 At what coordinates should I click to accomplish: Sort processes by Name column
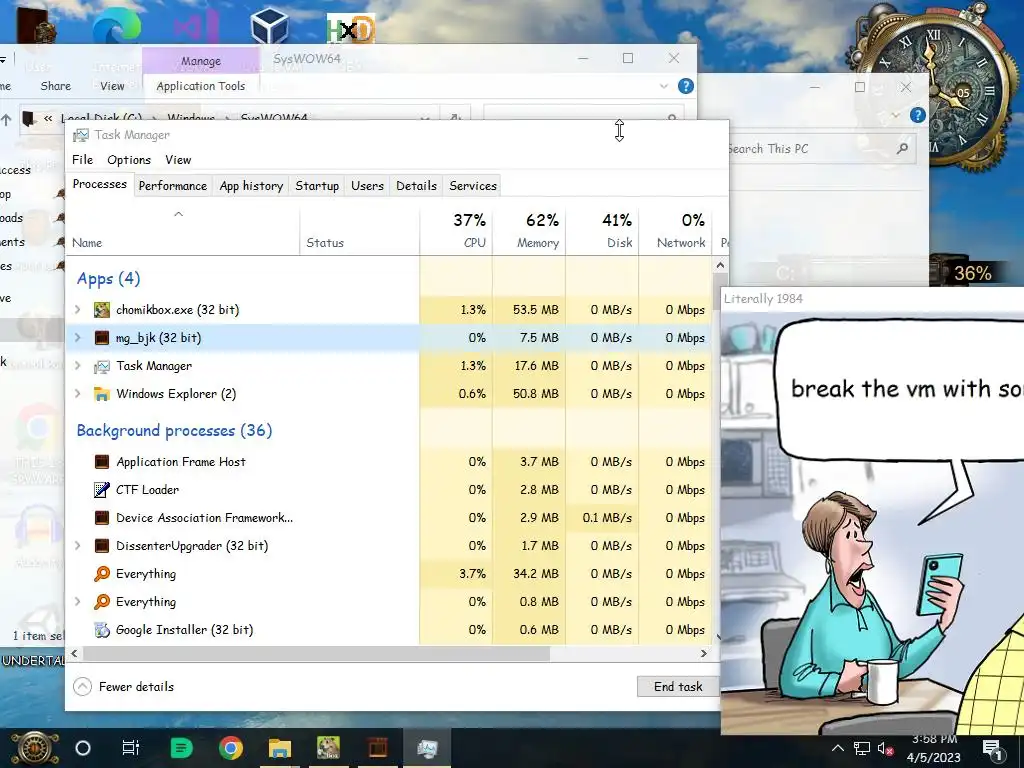click(x=183, y=231)
